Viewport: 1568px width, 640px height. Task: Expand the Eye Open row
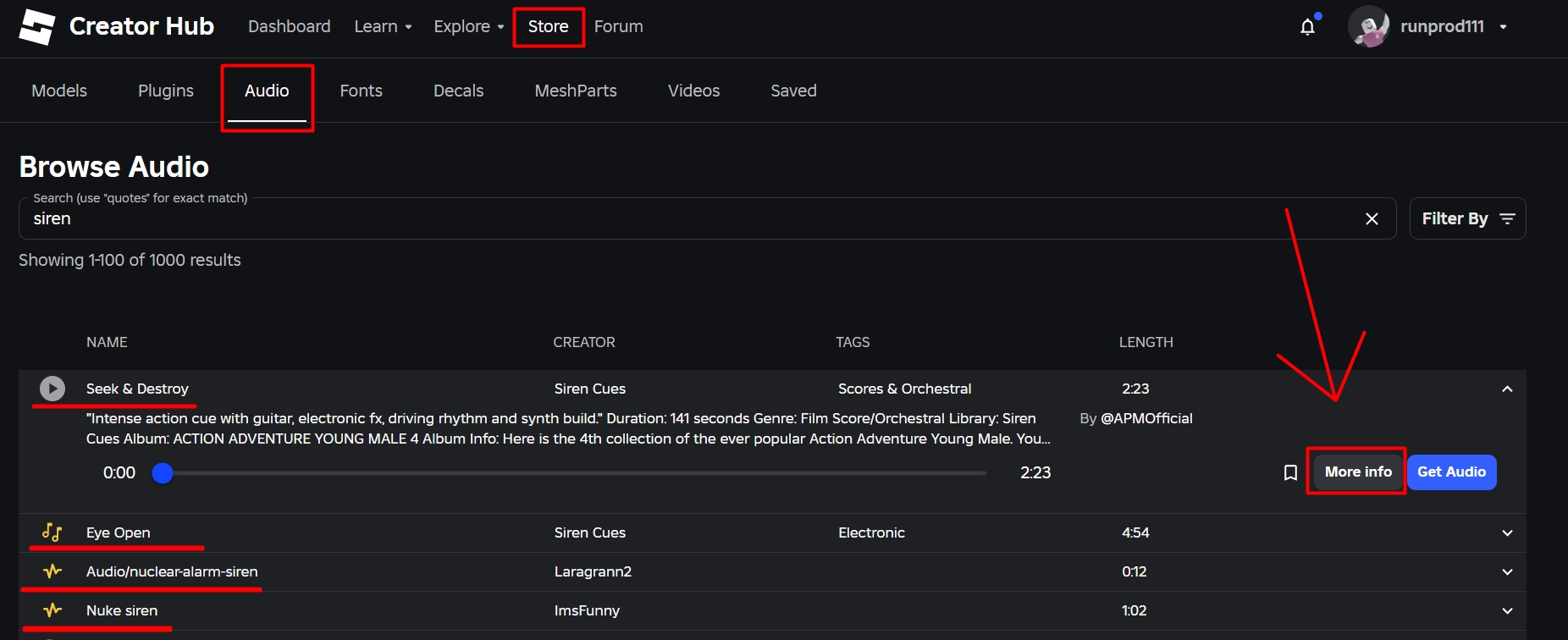pos(1507,532)
